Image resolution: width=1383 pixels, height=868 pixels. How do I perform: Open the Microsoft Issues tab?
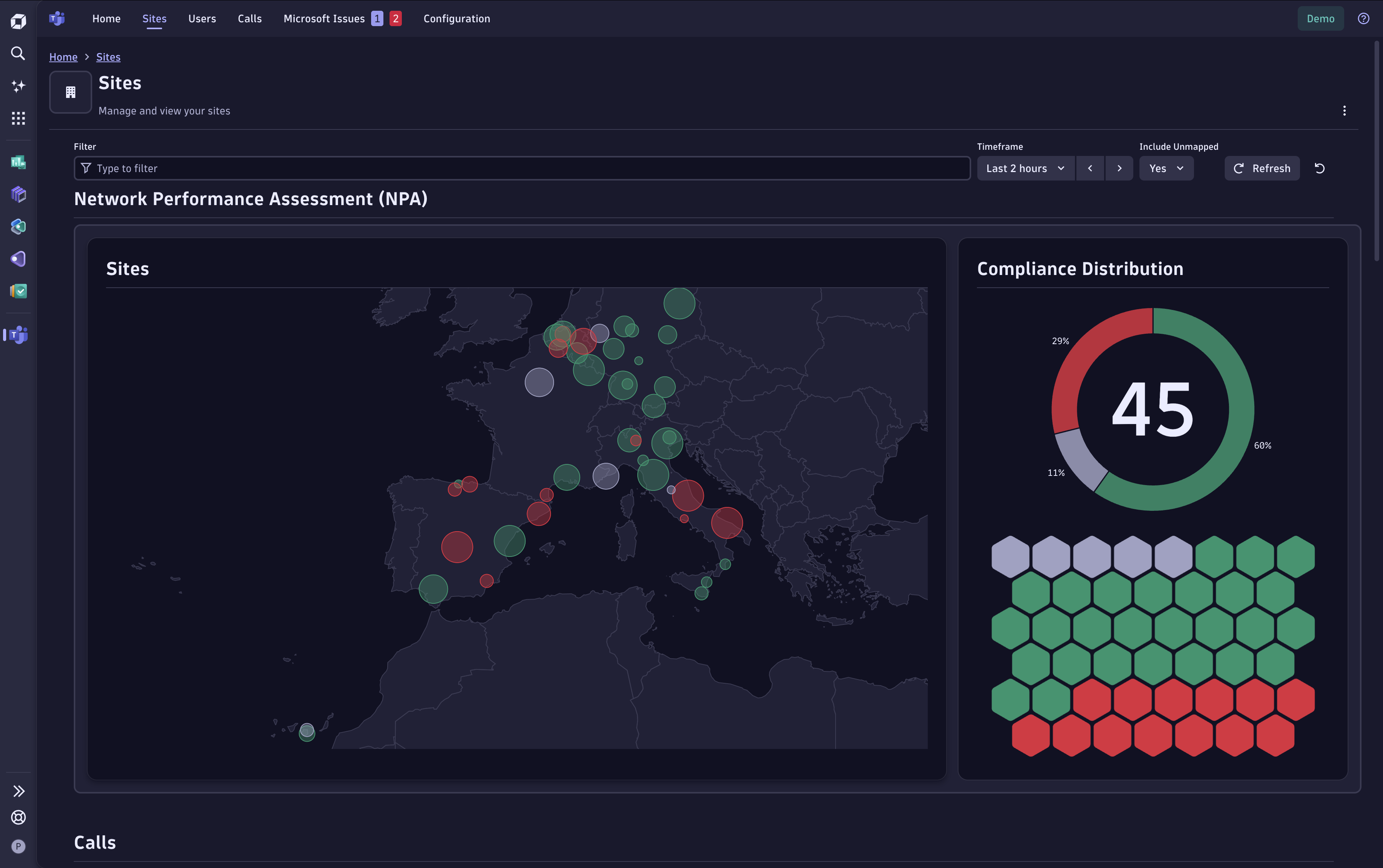(x=324, y=18)
